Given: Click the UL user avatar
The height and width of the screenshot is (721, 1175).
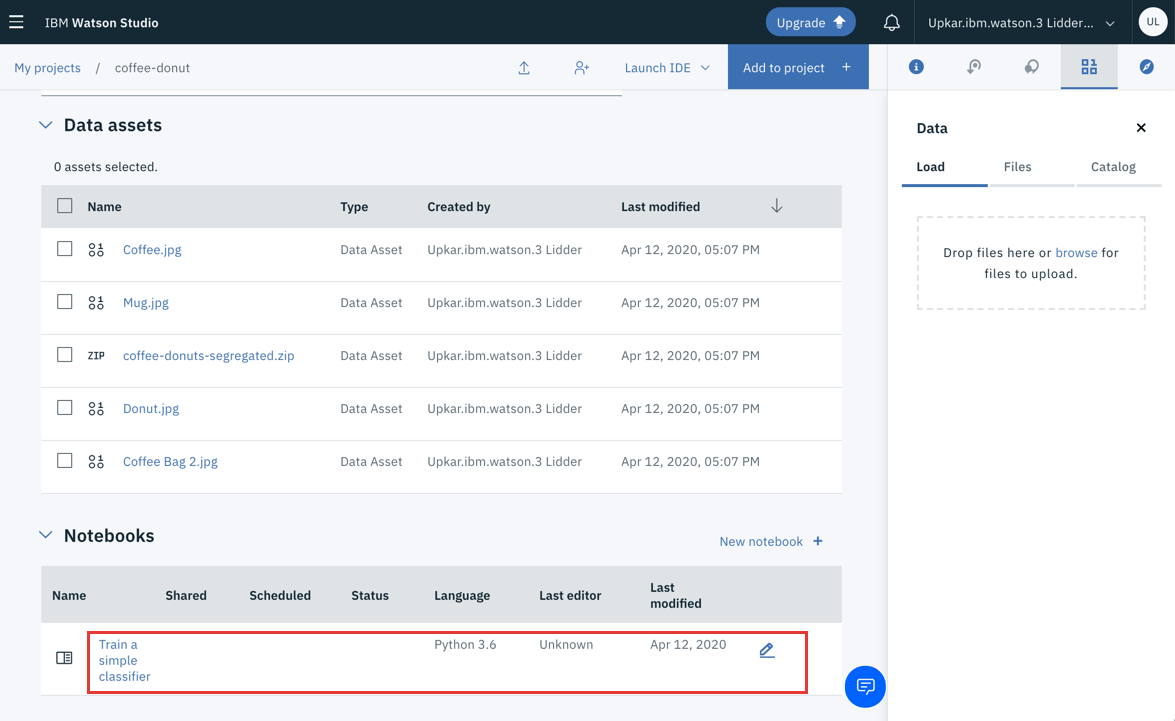Looking at the screenshot, I should [x=1153, y=22].
